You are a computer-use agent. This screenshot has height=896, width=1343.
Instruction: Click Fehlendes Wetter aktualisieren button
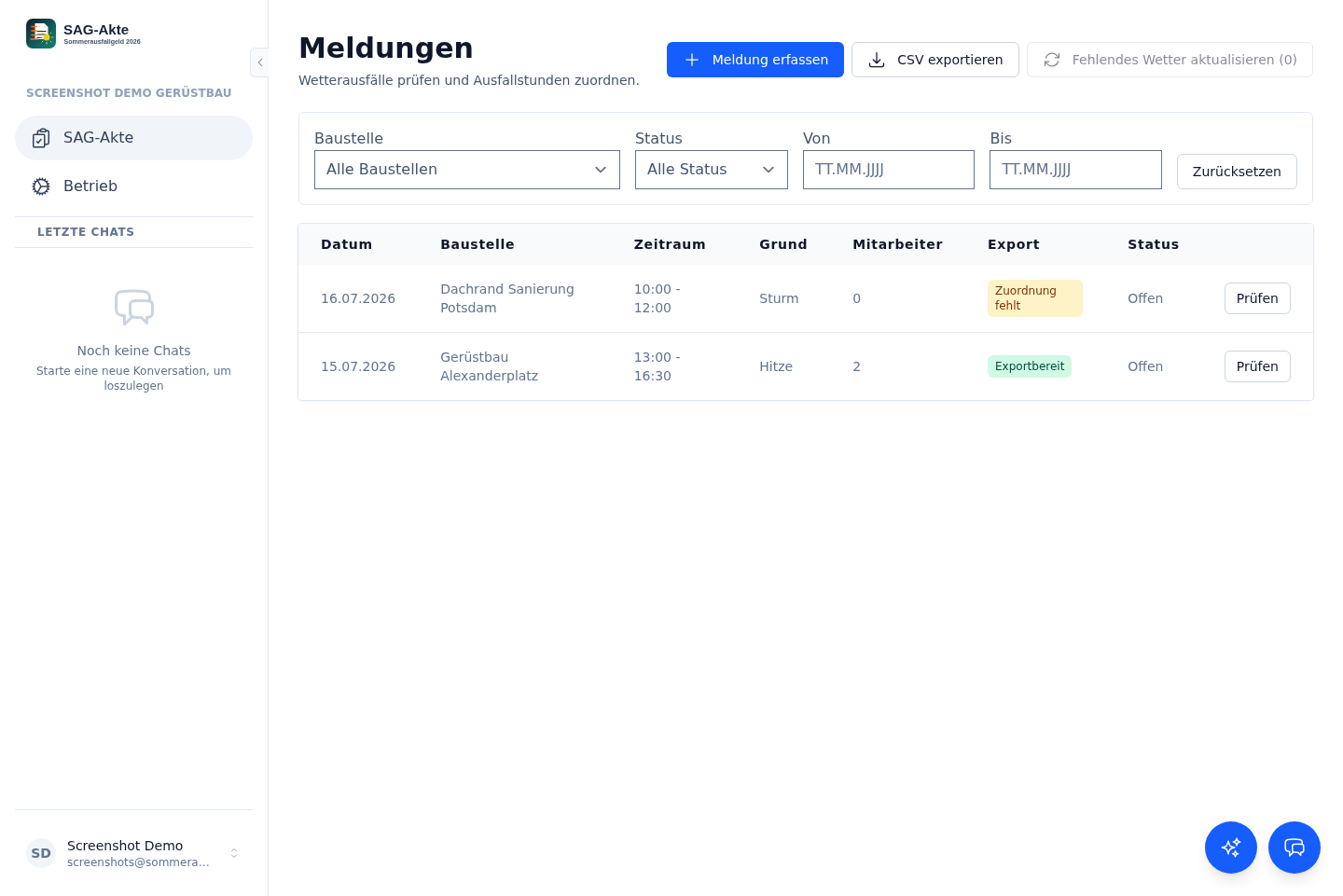(1170, 60)
